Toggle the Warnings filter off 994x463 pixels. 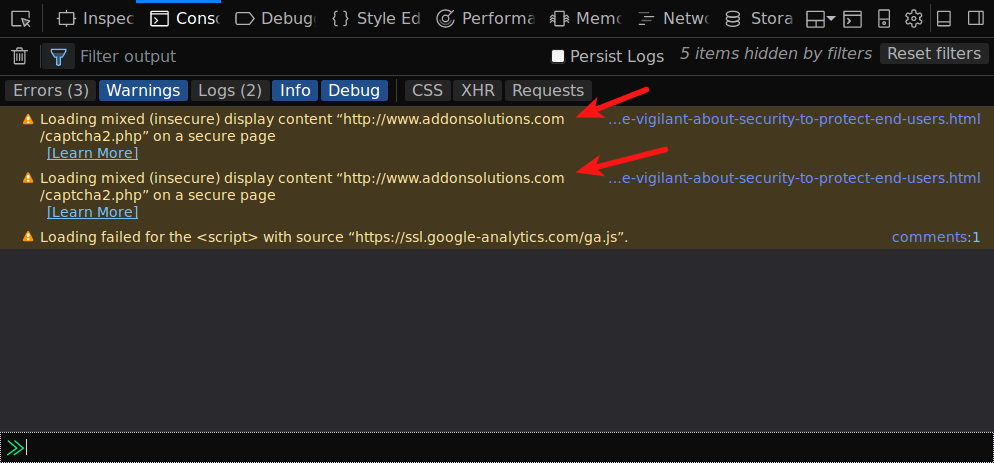tap(143, 91)
